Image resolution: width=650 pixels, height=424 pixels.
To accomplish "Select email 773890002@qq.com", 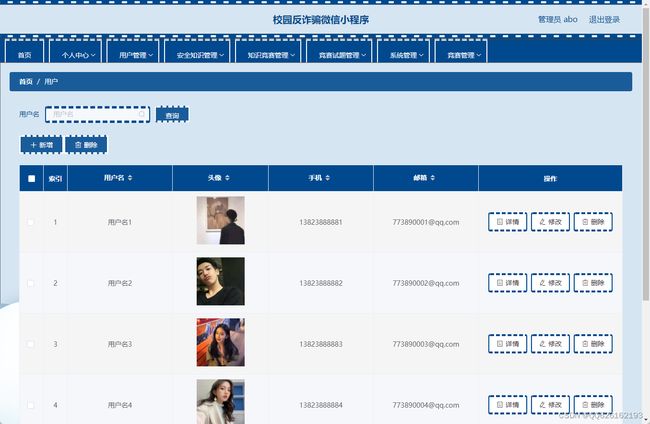I will point(426,283).
